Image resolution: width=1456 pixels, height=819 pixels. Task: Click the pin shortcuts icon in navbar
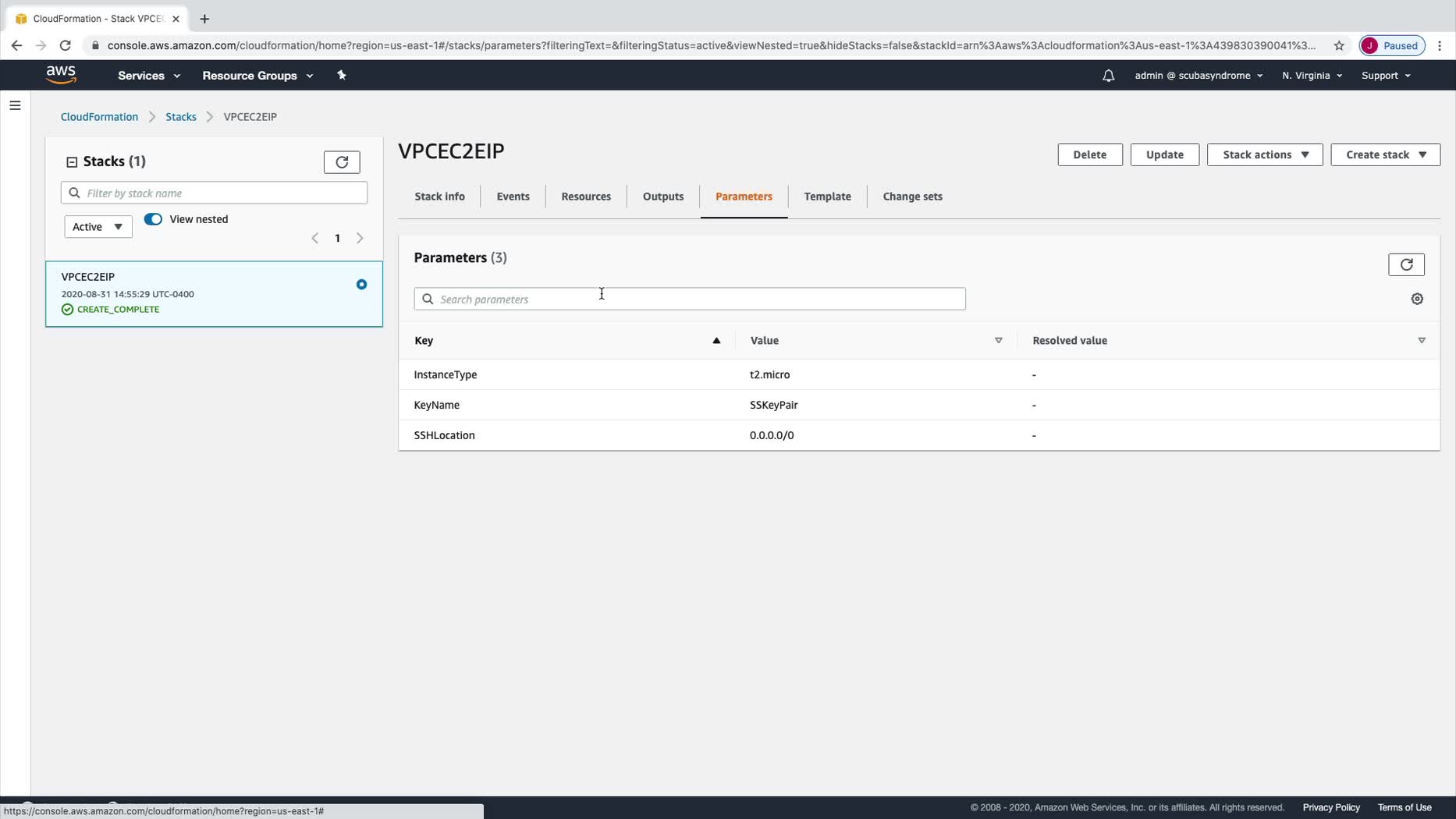341,75
